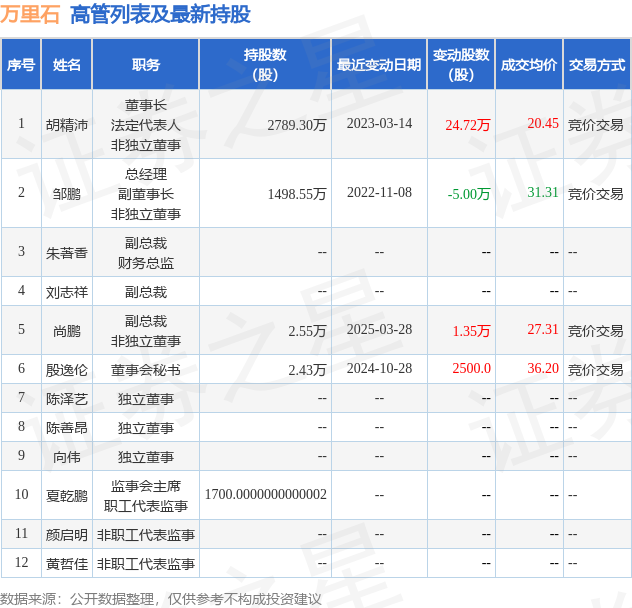Click the title 万里石
Viewport: 632px width, 608px height.
(30, 14)
